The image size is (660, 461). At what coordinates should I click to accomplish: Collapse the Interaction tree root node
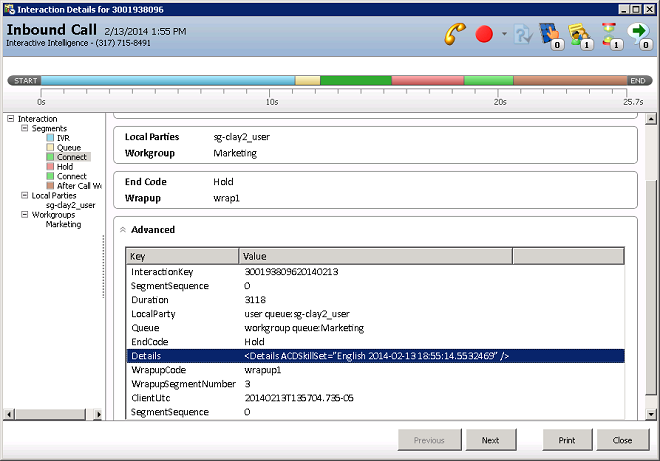11,119
